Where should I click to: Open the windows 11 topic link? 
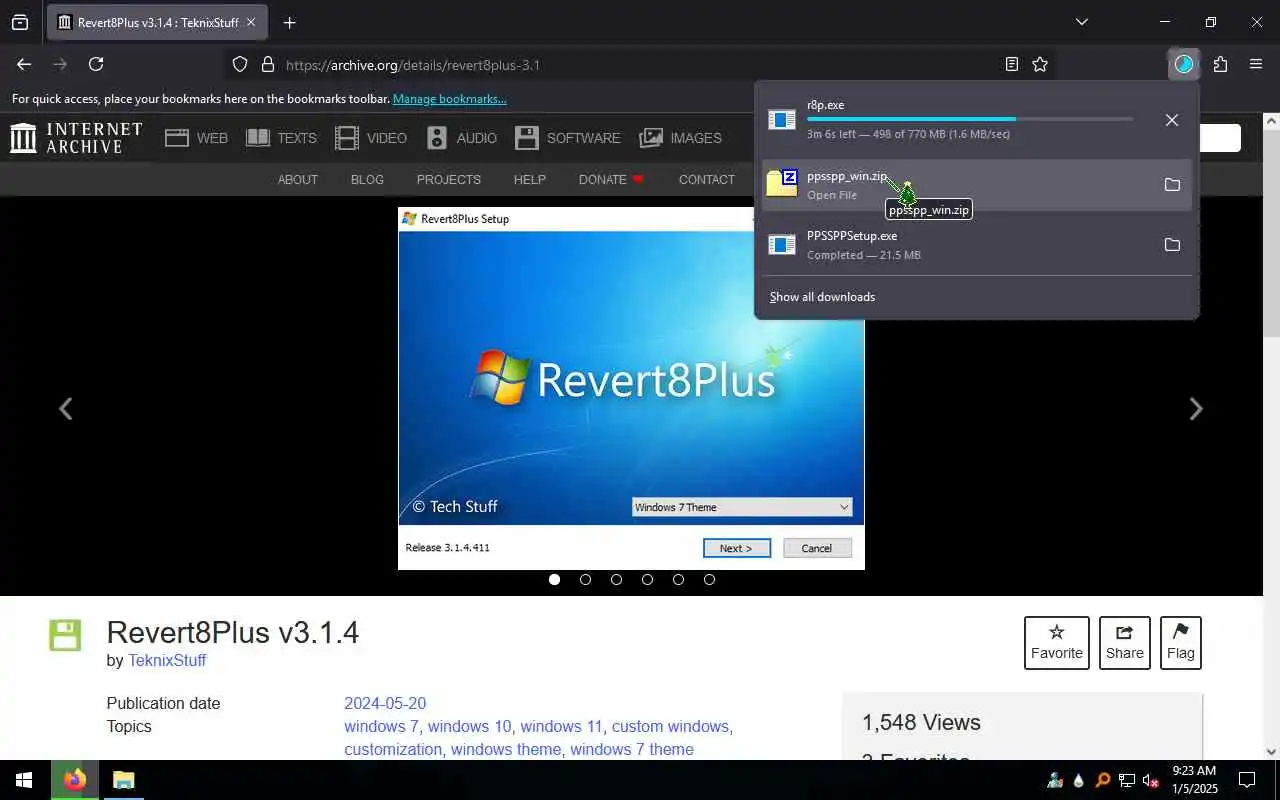[x=561, y=727]
